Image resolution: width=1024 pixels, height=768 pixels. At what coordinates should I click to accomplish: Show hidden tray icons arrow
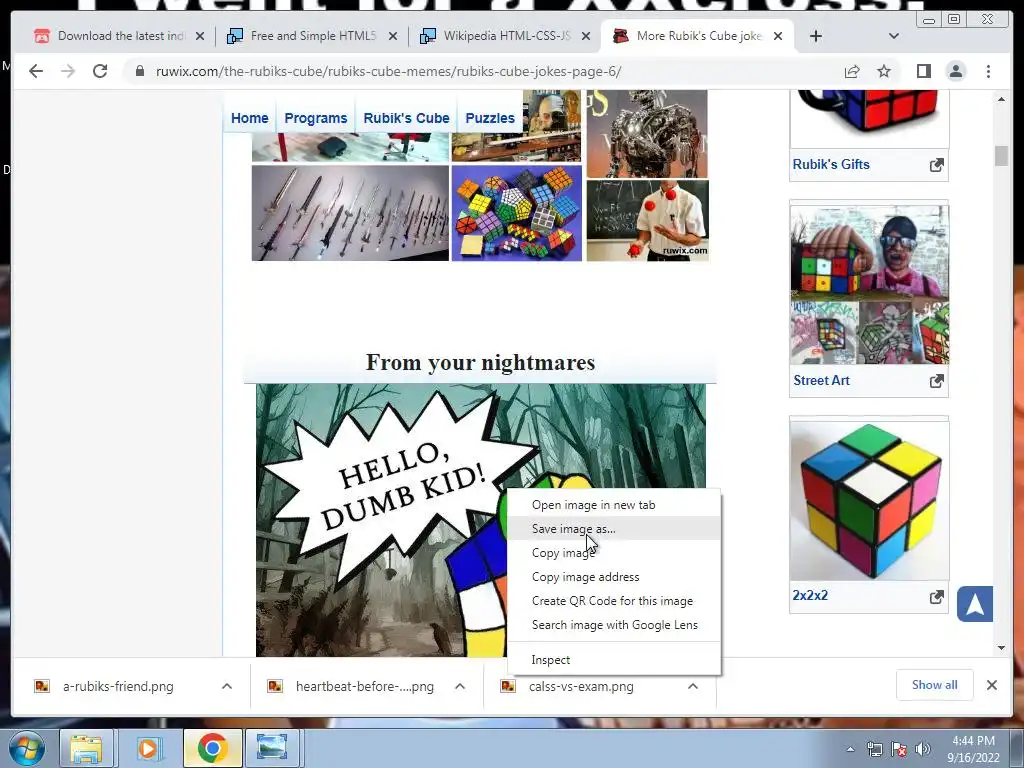(x=850, y=749)
